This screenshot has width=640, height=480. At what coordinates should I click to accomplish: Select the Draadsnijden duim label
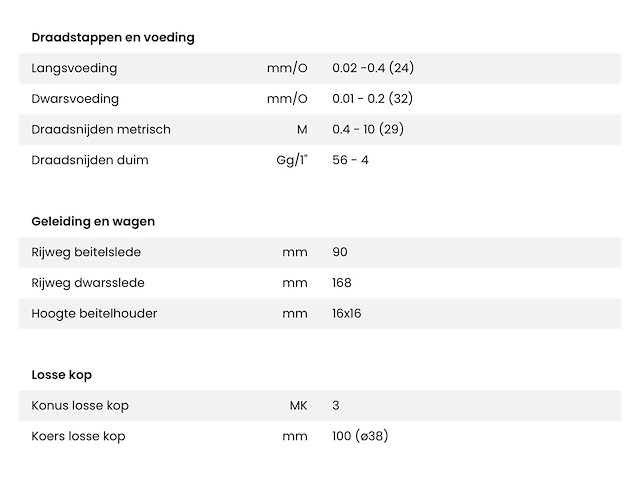point(90,160)
